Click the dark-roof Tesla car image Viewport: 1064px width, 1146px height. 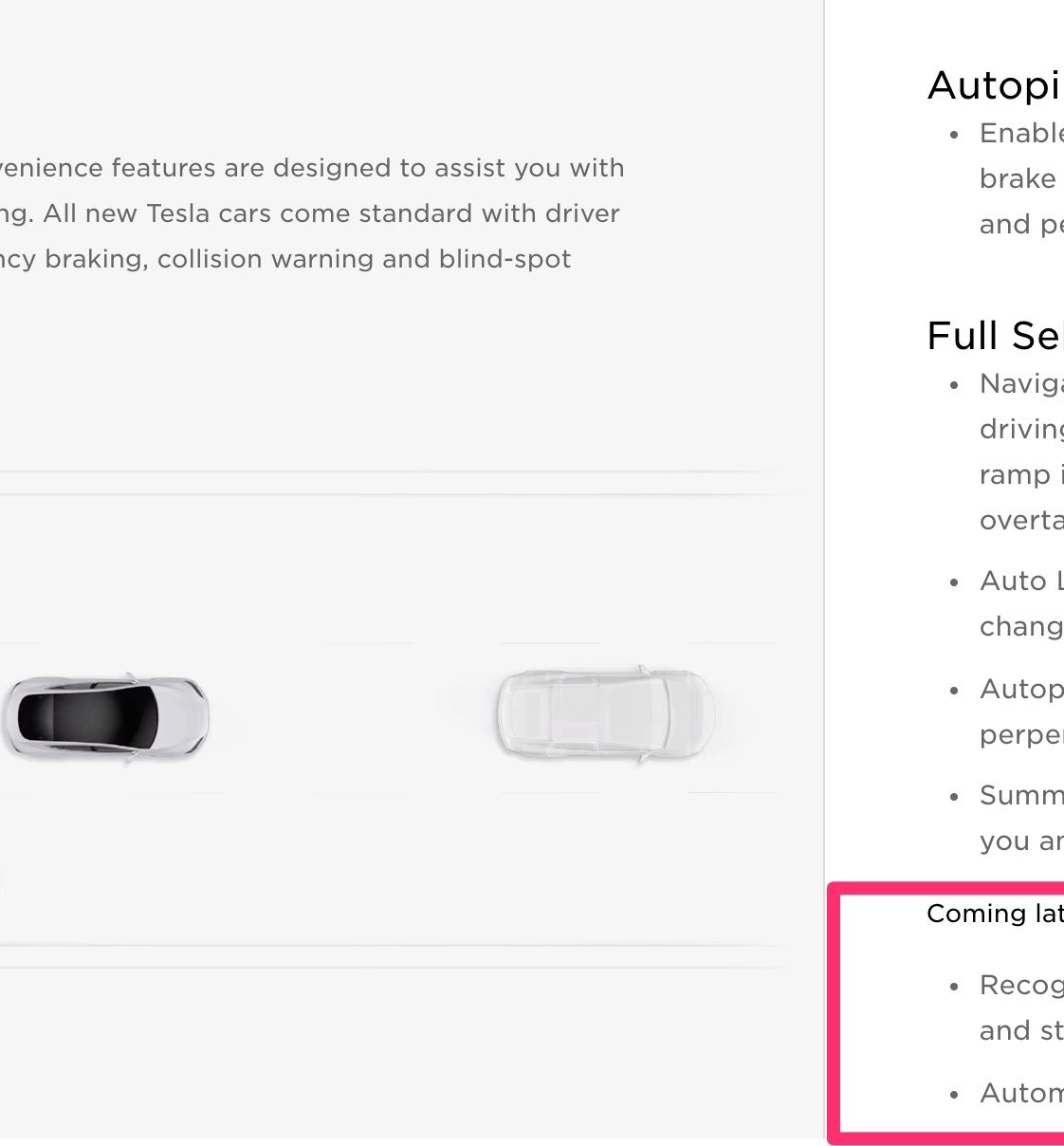[x=104, y=716]
